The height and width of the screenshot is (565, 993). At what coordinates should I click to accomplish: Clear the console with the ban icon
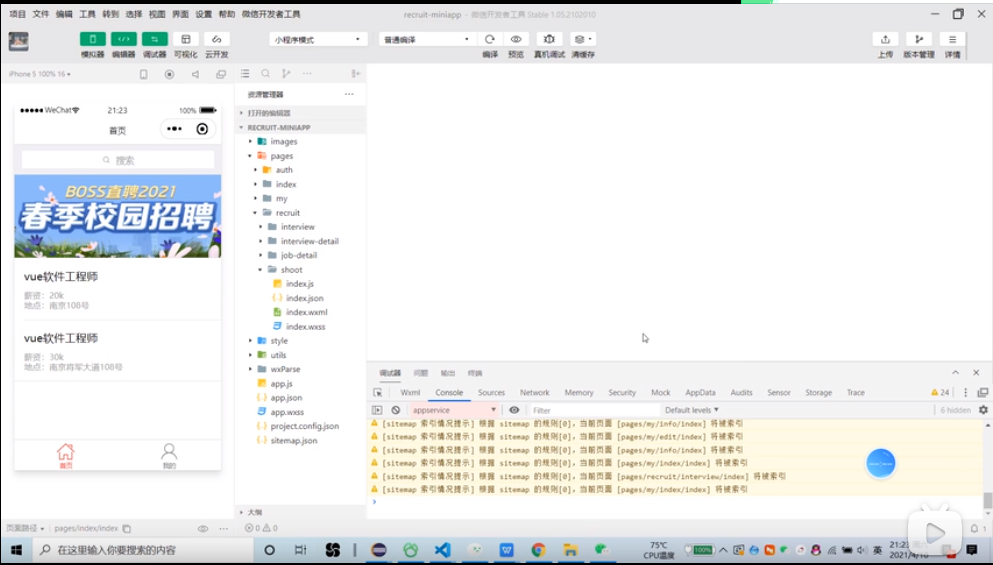click(396, 410)
